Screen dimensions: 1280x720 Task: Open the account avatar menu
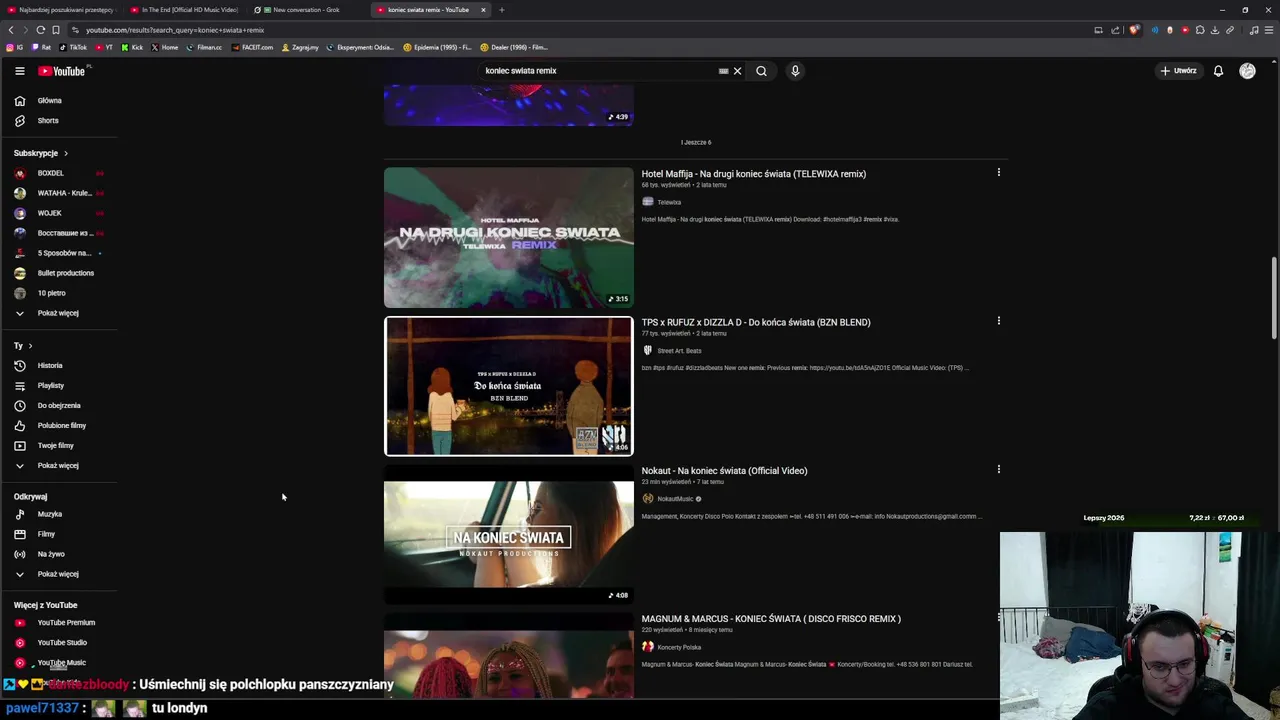coord(1247,71)
